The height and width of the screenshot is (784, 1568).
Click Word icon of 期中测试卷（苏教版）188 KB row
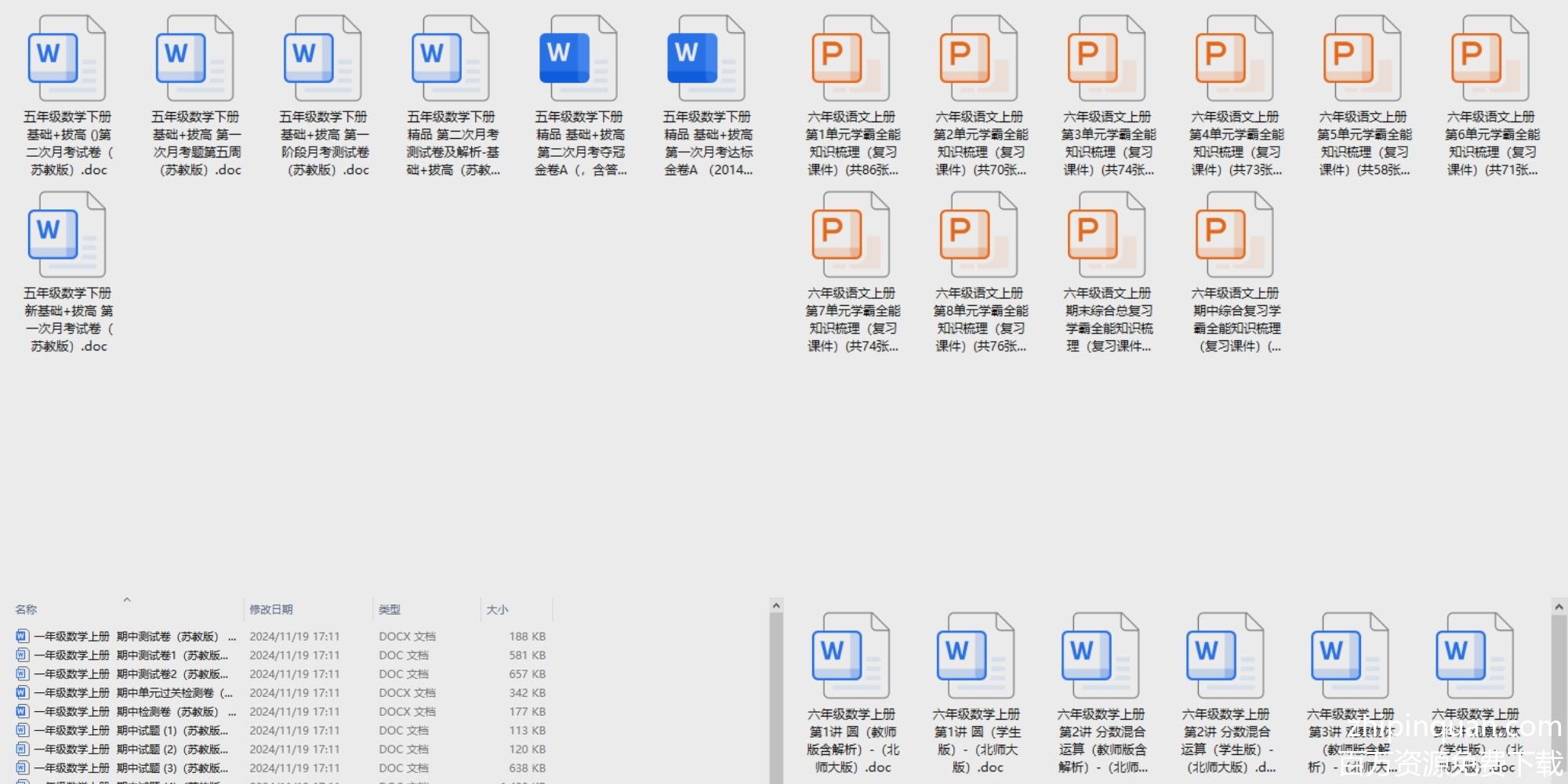[x=22, y=636]
